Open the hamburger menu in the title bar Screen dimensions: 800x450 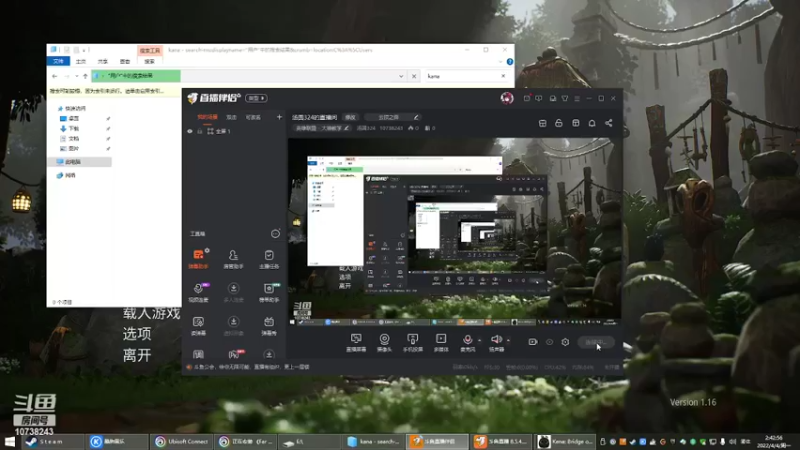577,98
